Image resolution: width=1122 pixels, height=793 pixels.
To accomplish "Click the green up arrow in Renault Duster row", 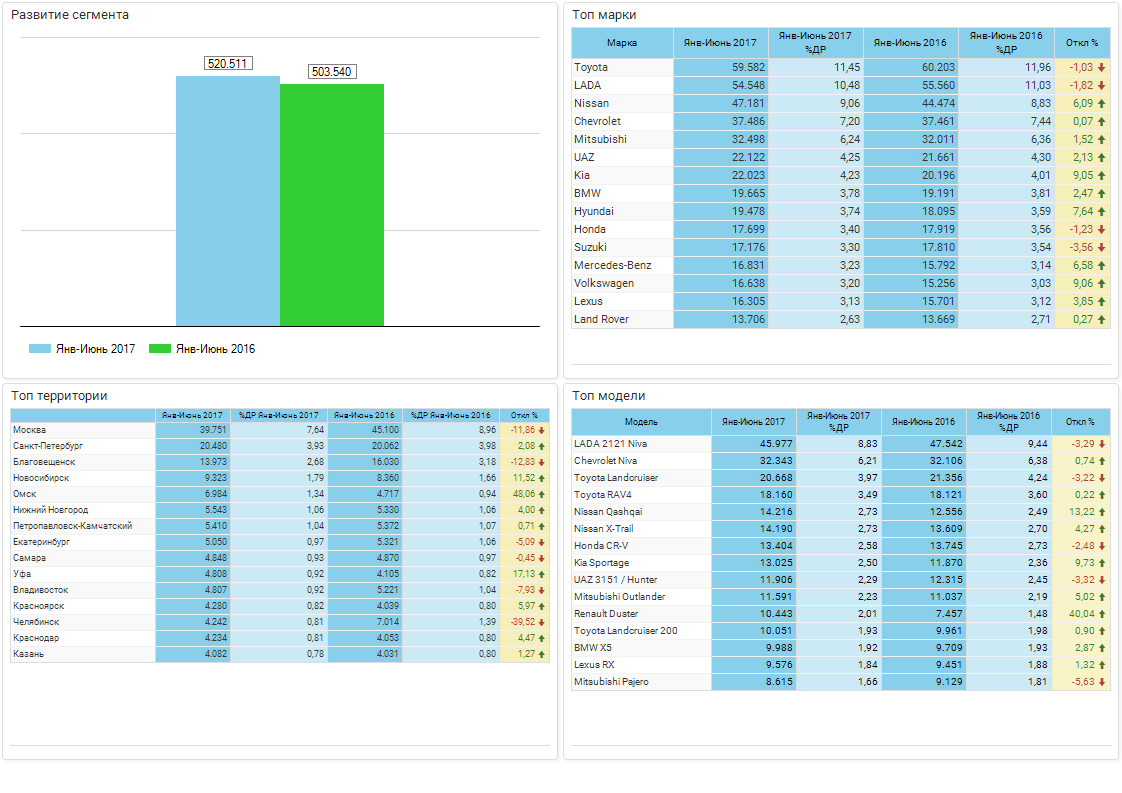I will (1102, 614).
